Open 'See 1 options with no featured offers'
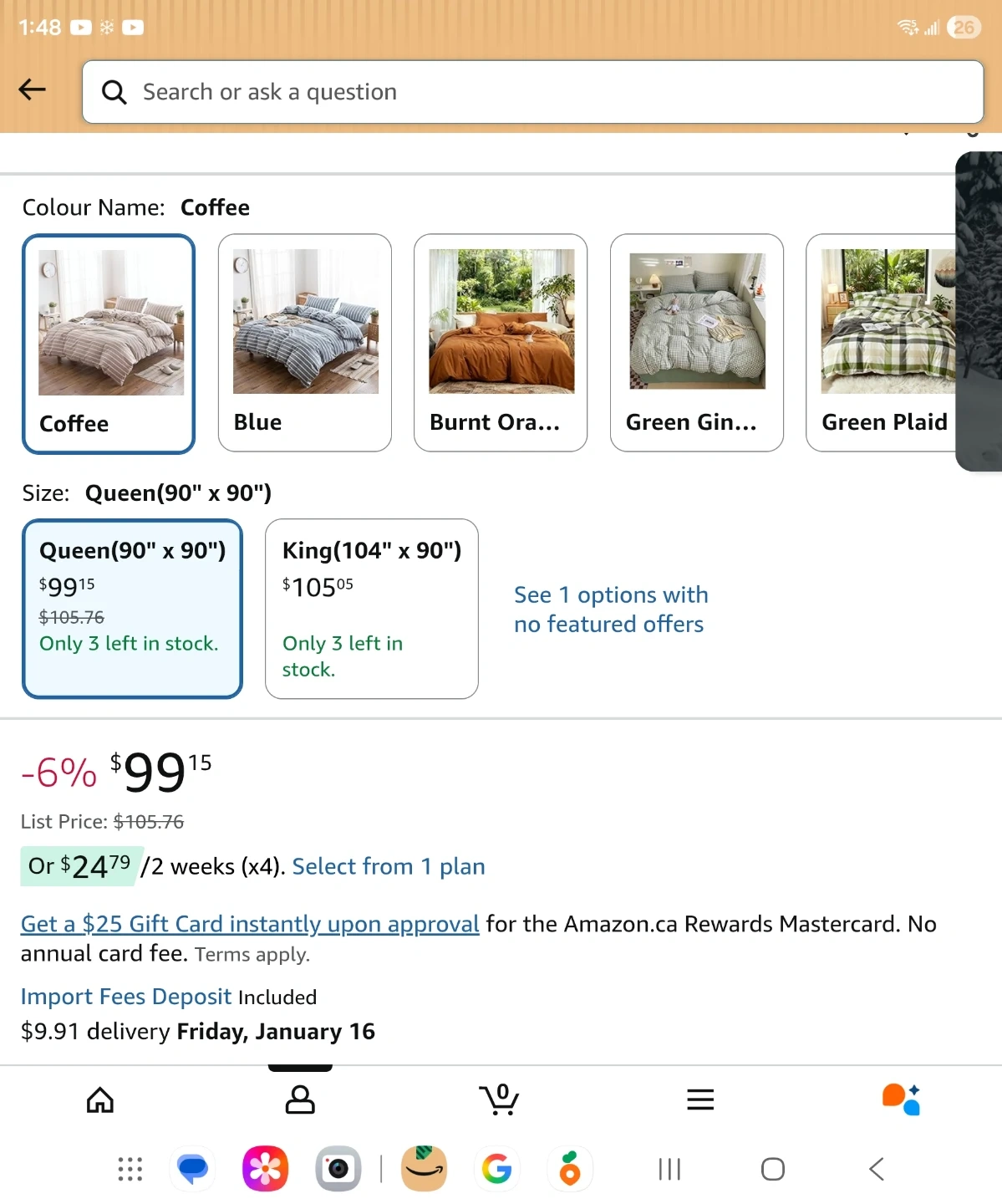The width and height of the screenshot is (1002, 1204). click(610, 609)
